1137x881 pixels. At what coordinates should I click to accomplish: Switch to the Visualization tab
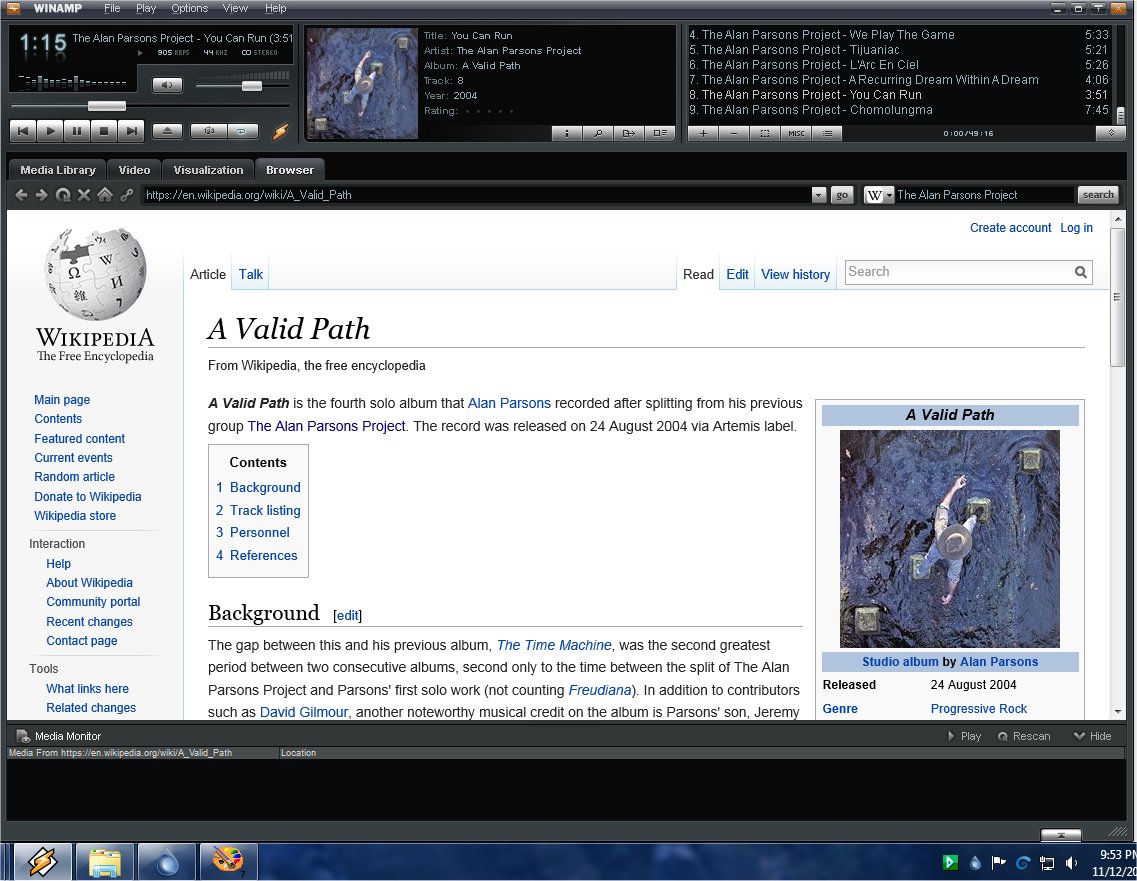[x=208, y=170]
